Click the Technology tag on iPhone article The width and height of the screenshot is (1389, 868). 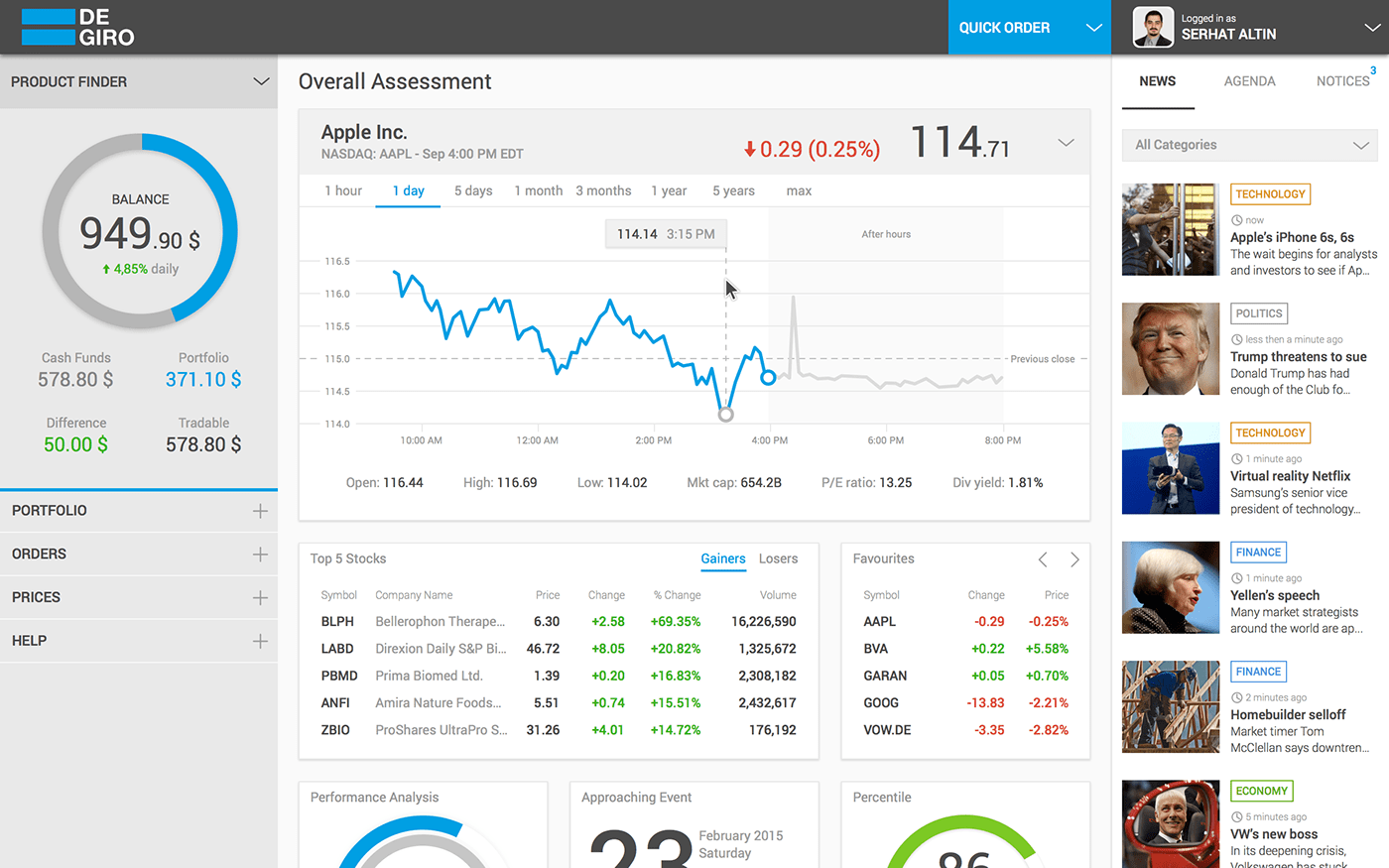click(x=1270, y=194)
